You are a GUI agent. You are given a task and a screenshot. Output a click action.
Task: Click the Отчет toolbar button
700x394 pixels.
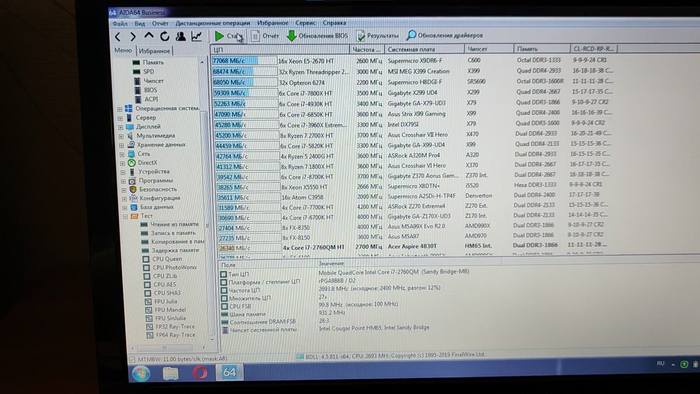[x=264, y=36]
